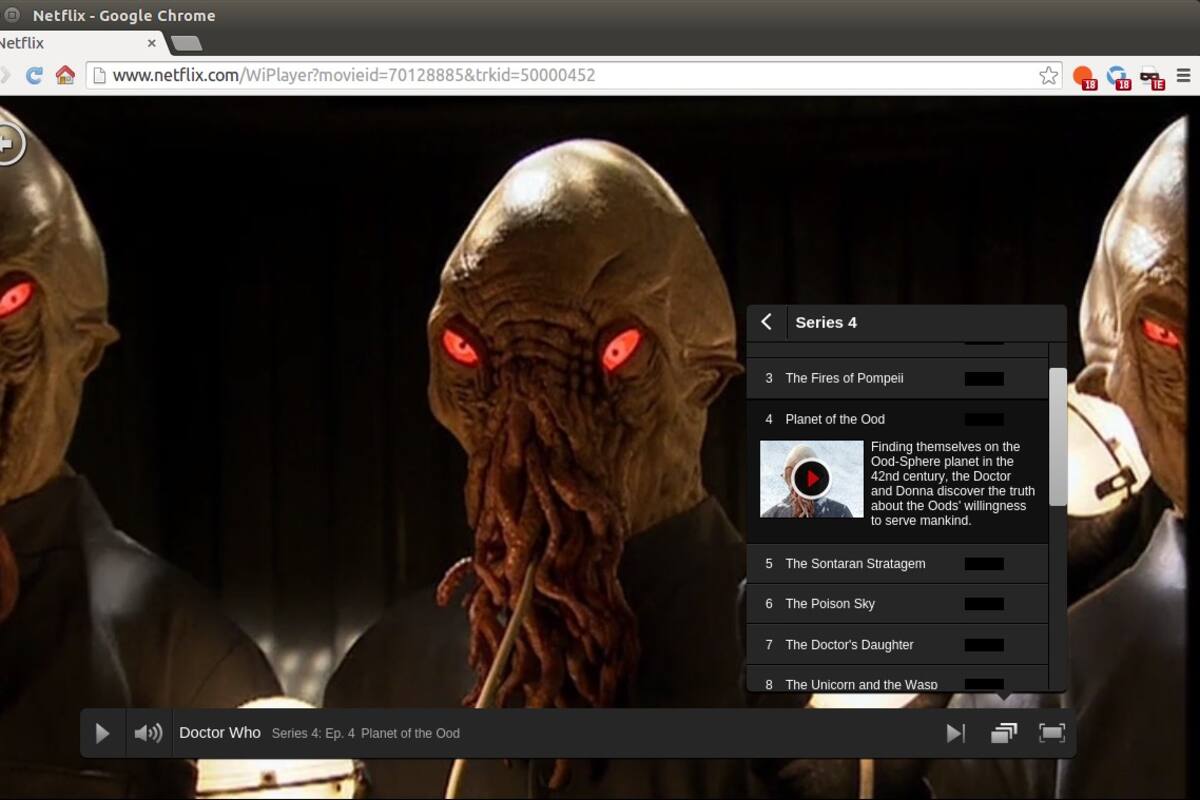This screenshot has width=1200, height=800.
Task: Reload the page in Chrome
Action: click(34, 75)
